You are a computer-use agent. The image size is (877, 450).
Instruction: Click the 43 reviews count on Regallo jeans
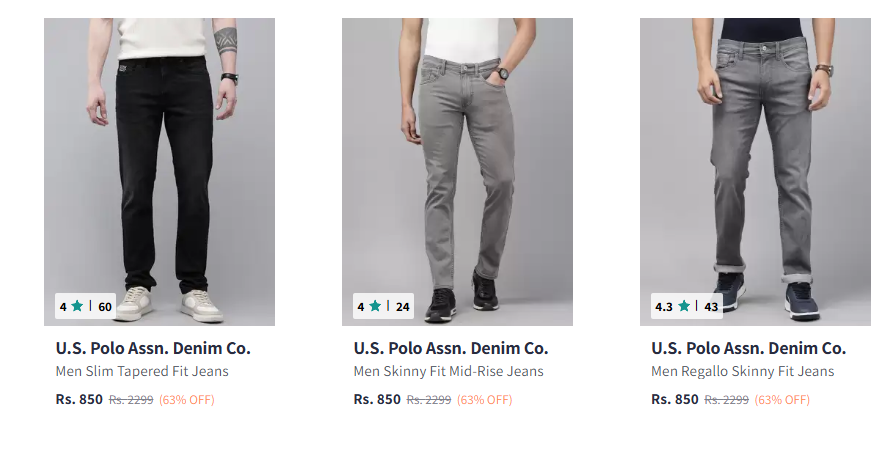pyautogui.click(x=711, y=307)
